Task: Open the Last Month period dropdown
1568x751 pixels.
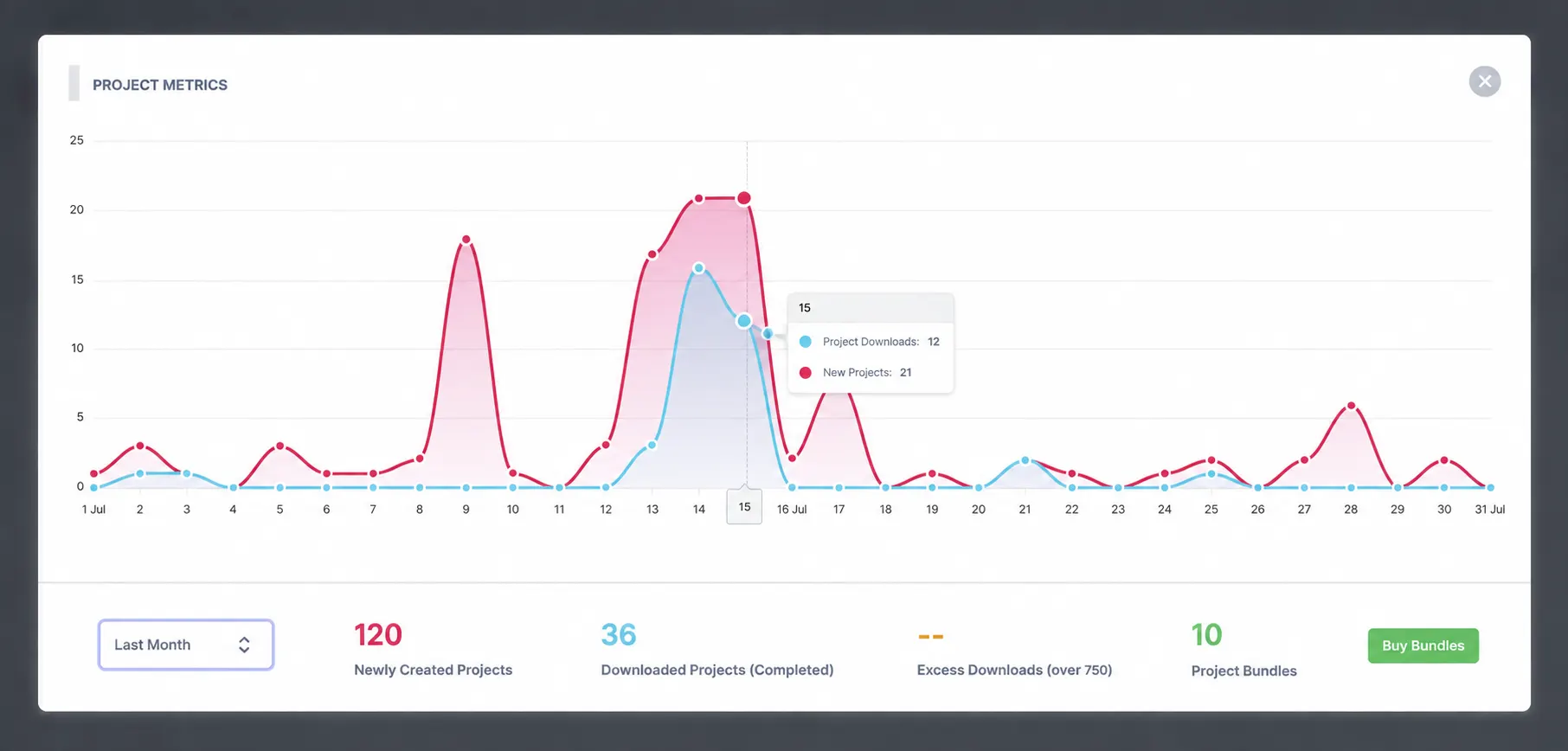Action: [x=186, y=645]
